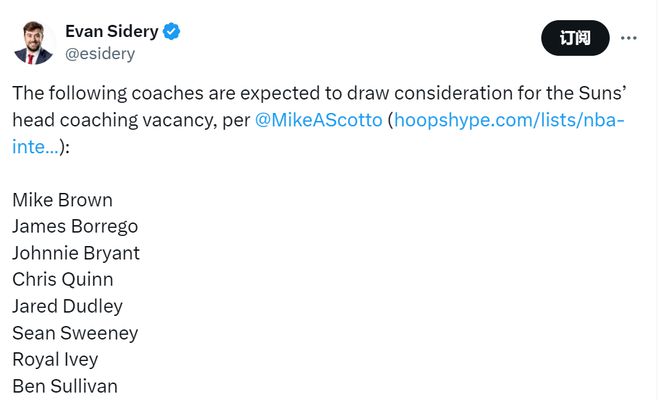Open the three-dot more options menu
Viewport: 660px width, 400px height.
629,38
